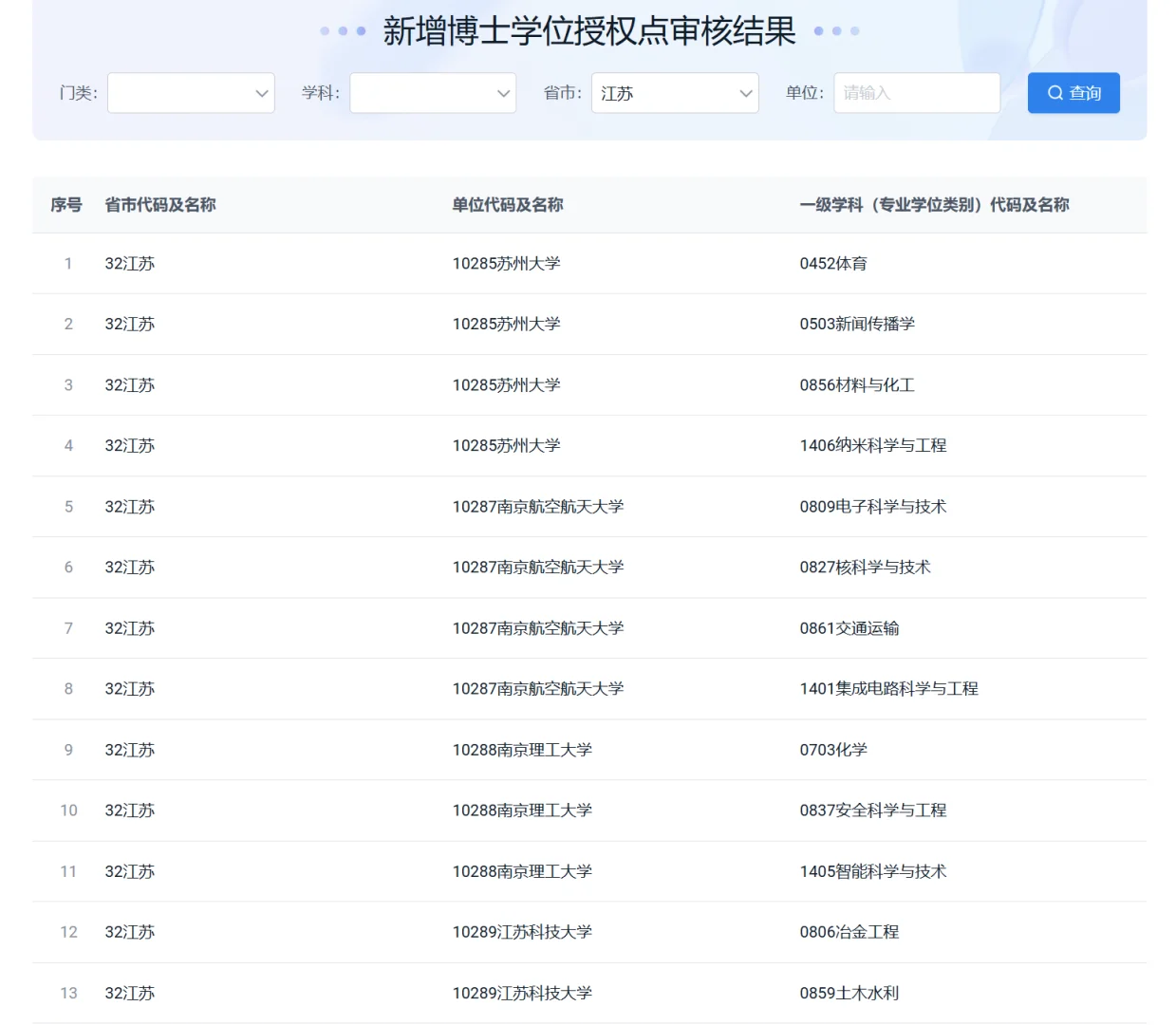Click the 一级学科 column header

click(x=934, y=205)
